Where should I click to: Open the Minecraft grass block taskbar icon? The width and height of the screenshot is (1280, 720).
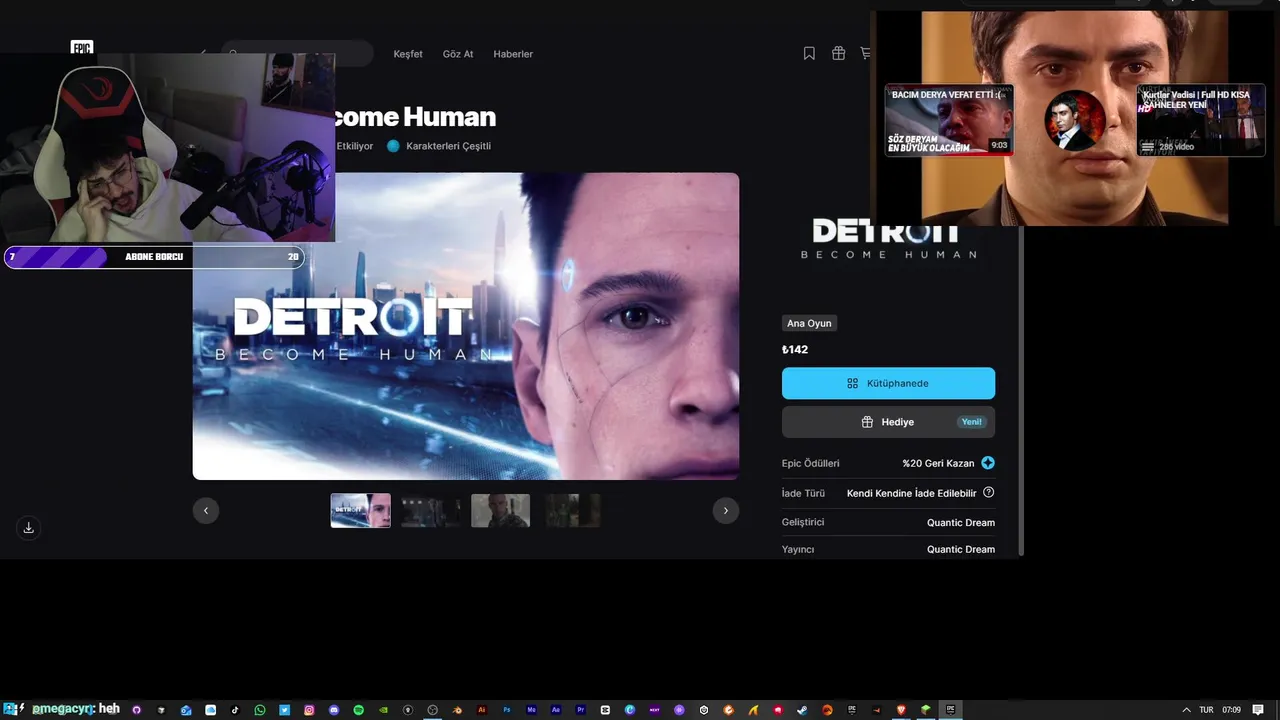(x=925, y=710)
